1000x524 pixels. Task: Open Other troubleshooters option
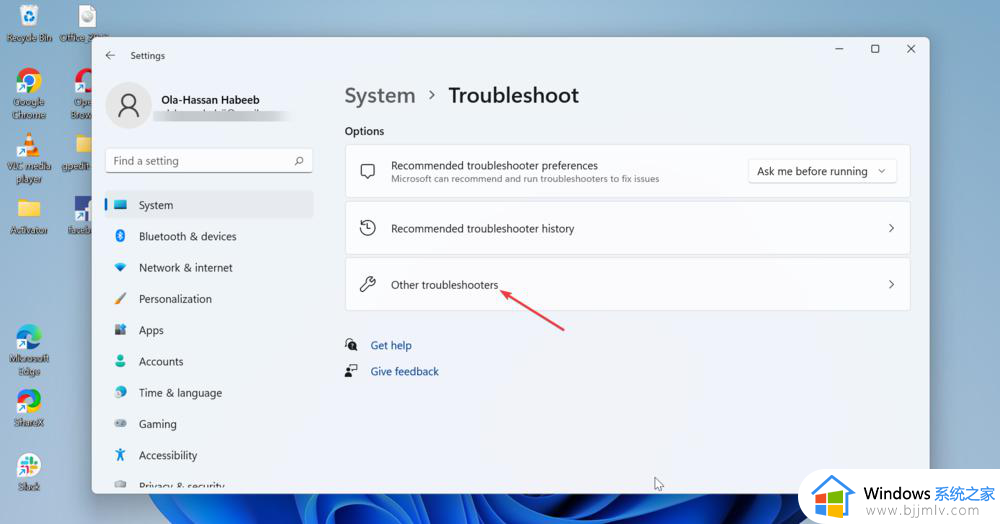point(628,284)
